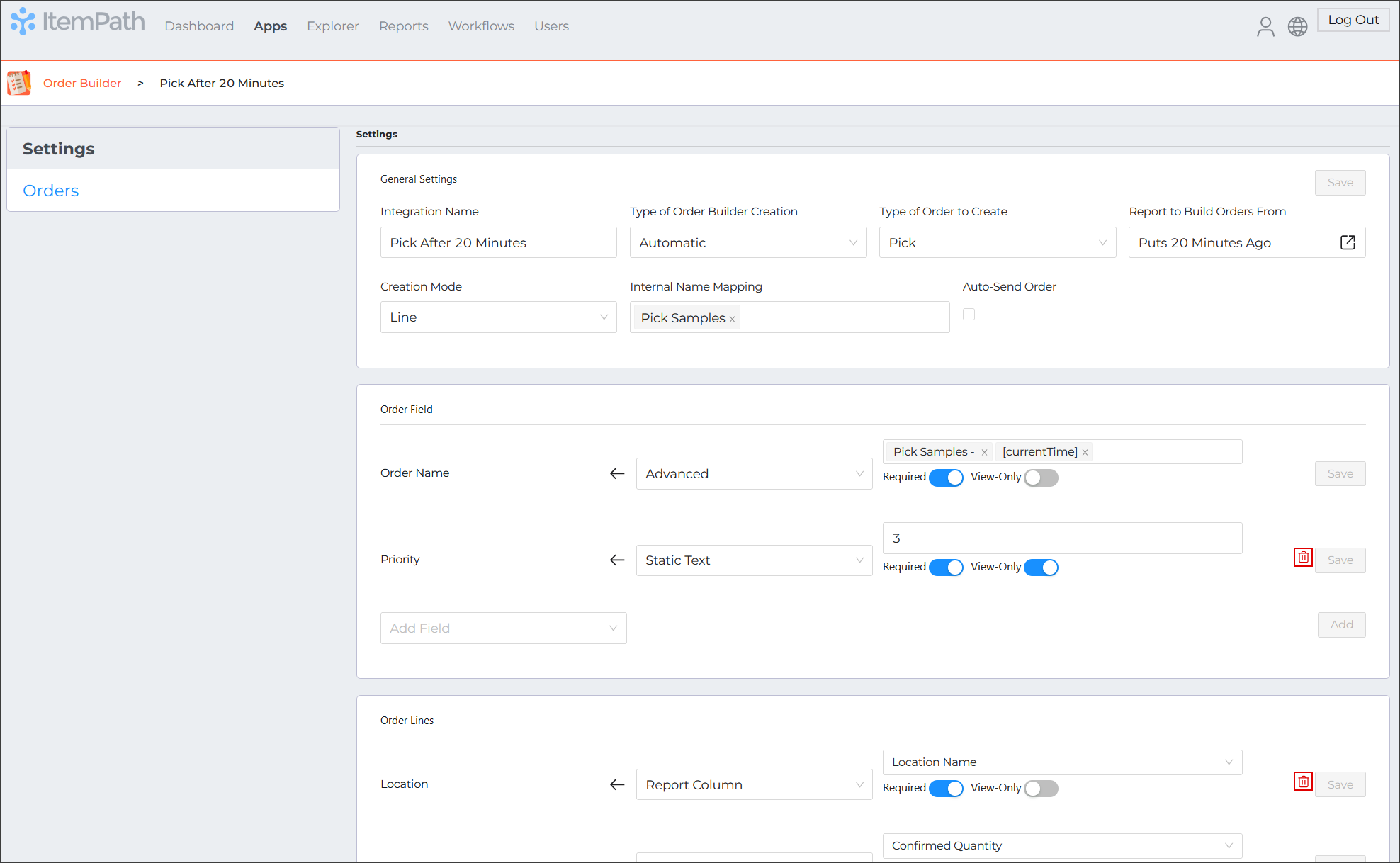1400x863 pixels.
Task: Delete the Location line with trash icon
Action: (1303, 782)
